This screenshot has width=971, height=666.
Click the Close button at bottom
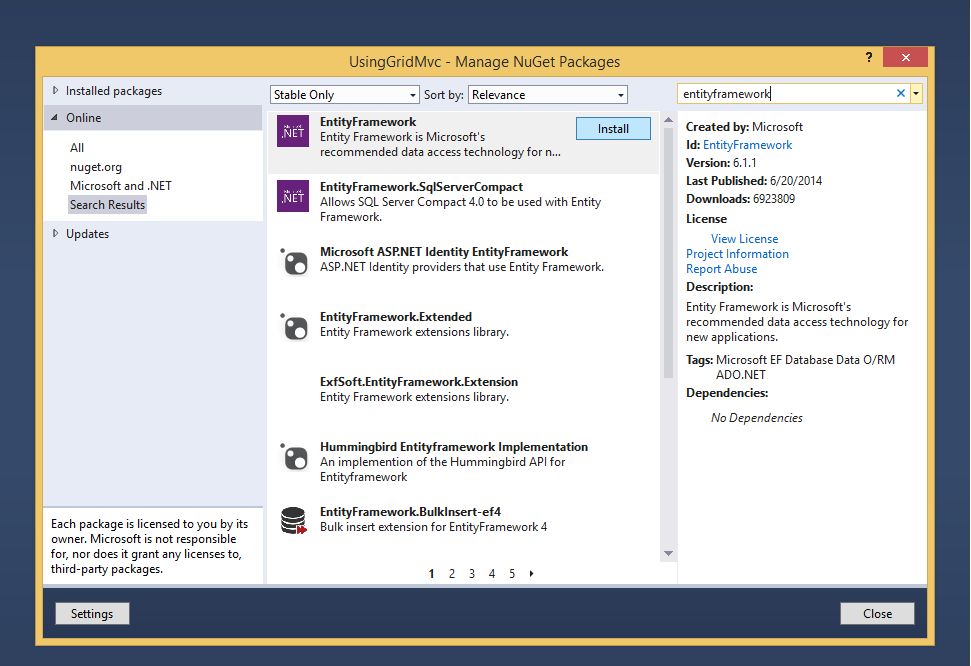877,613
